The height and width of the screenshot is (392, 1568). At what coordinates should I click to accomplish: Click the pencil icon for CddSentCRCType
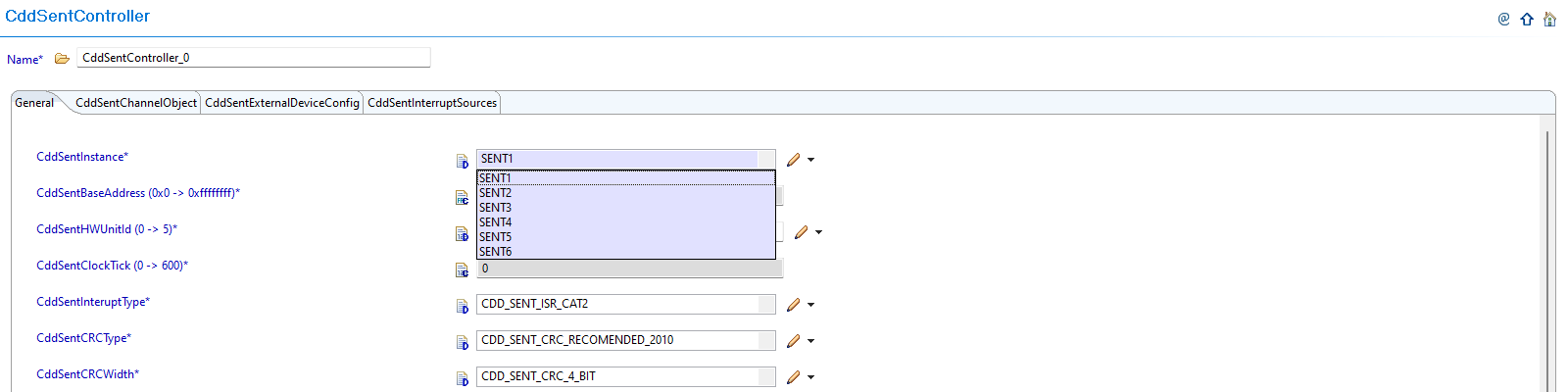click(794, 341)
